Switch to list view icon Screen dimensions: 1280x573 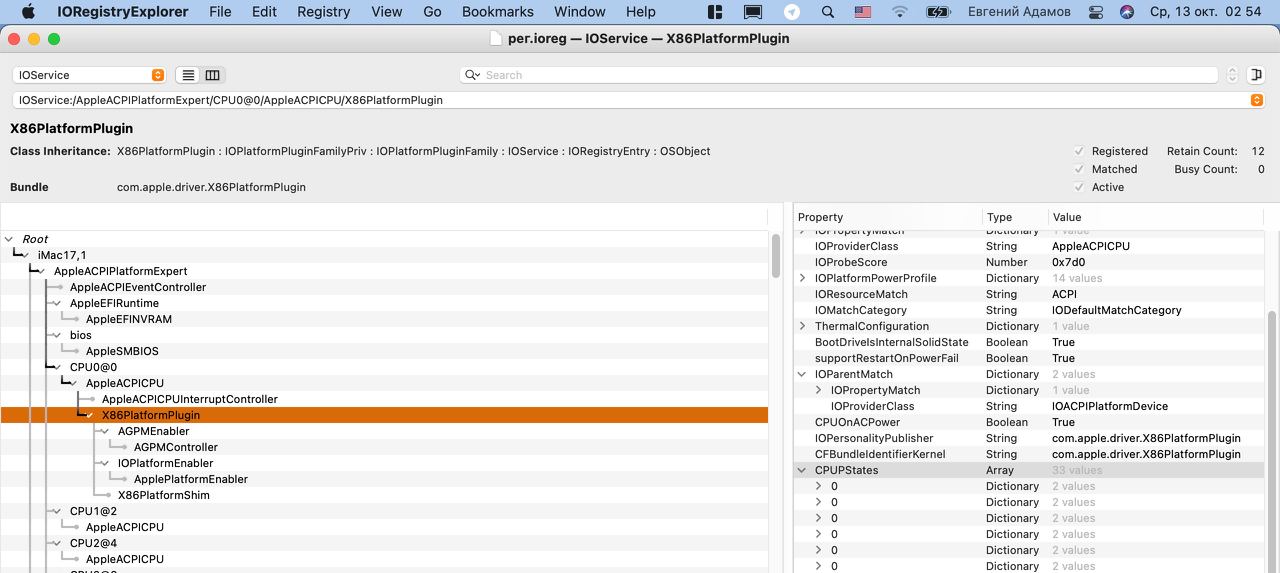tap(188, 75)
